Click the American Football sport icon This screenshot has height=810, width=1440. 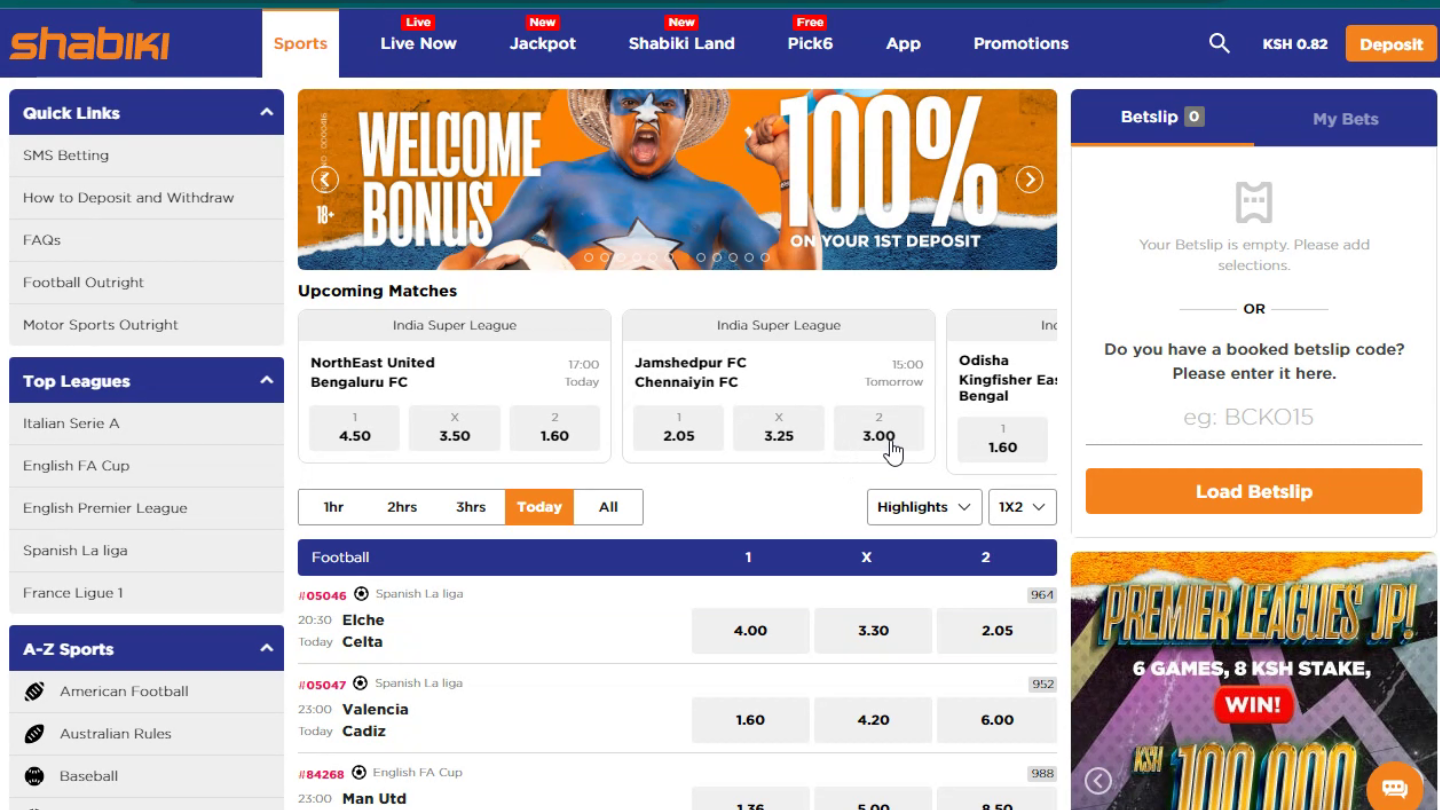34,691
